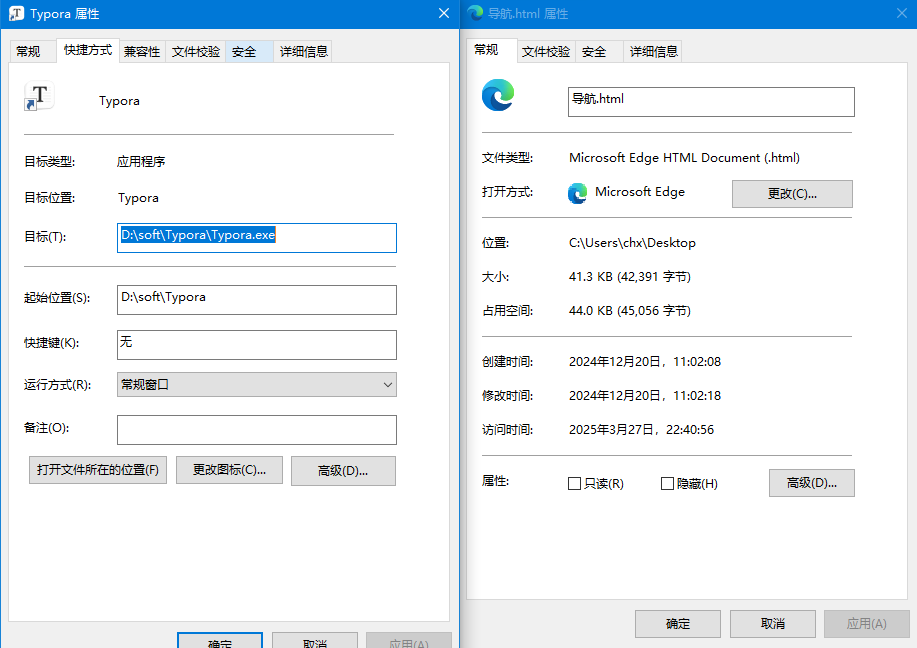This screenshot has width=917, height=648.
Task: Click 应用(A) in 导航.html 属性
Action: coord(867,624)
